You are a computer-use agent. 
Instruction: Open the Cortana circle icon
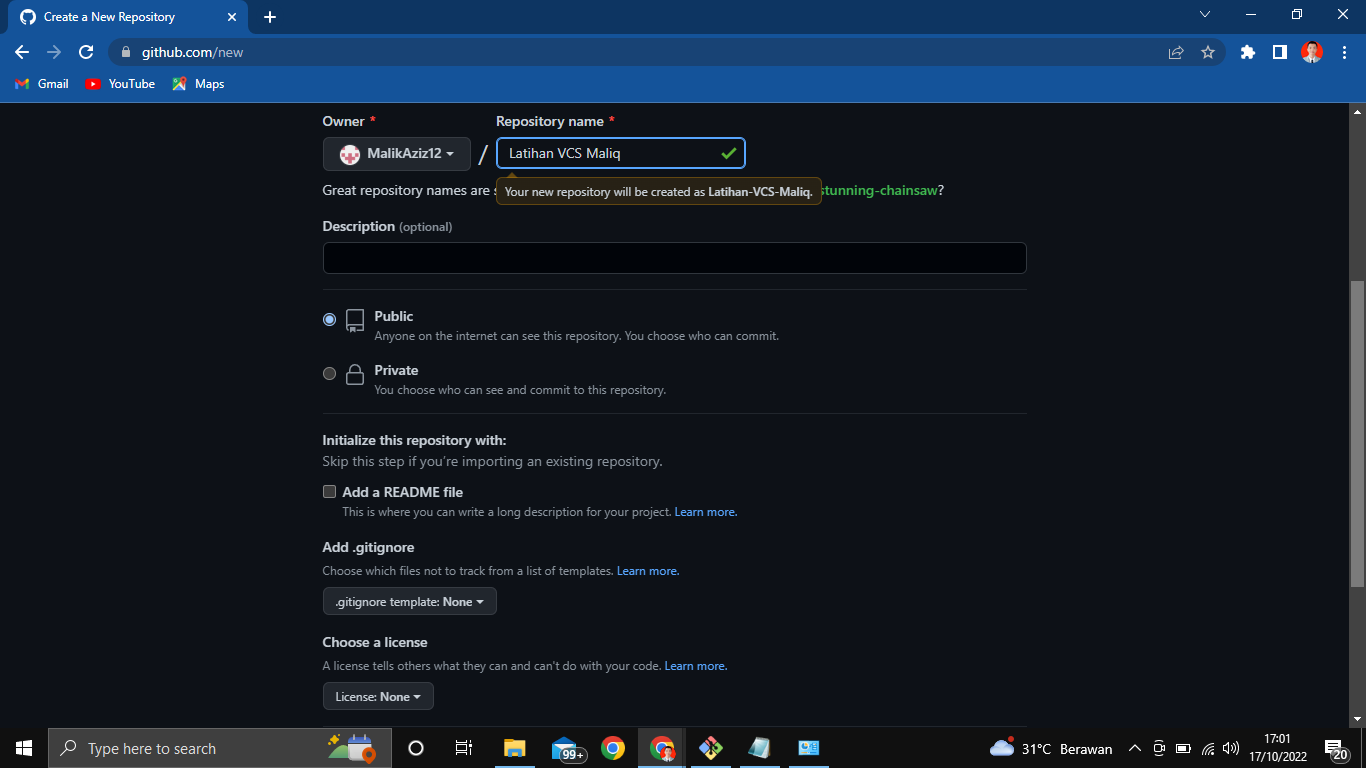[x=416, y=748]
